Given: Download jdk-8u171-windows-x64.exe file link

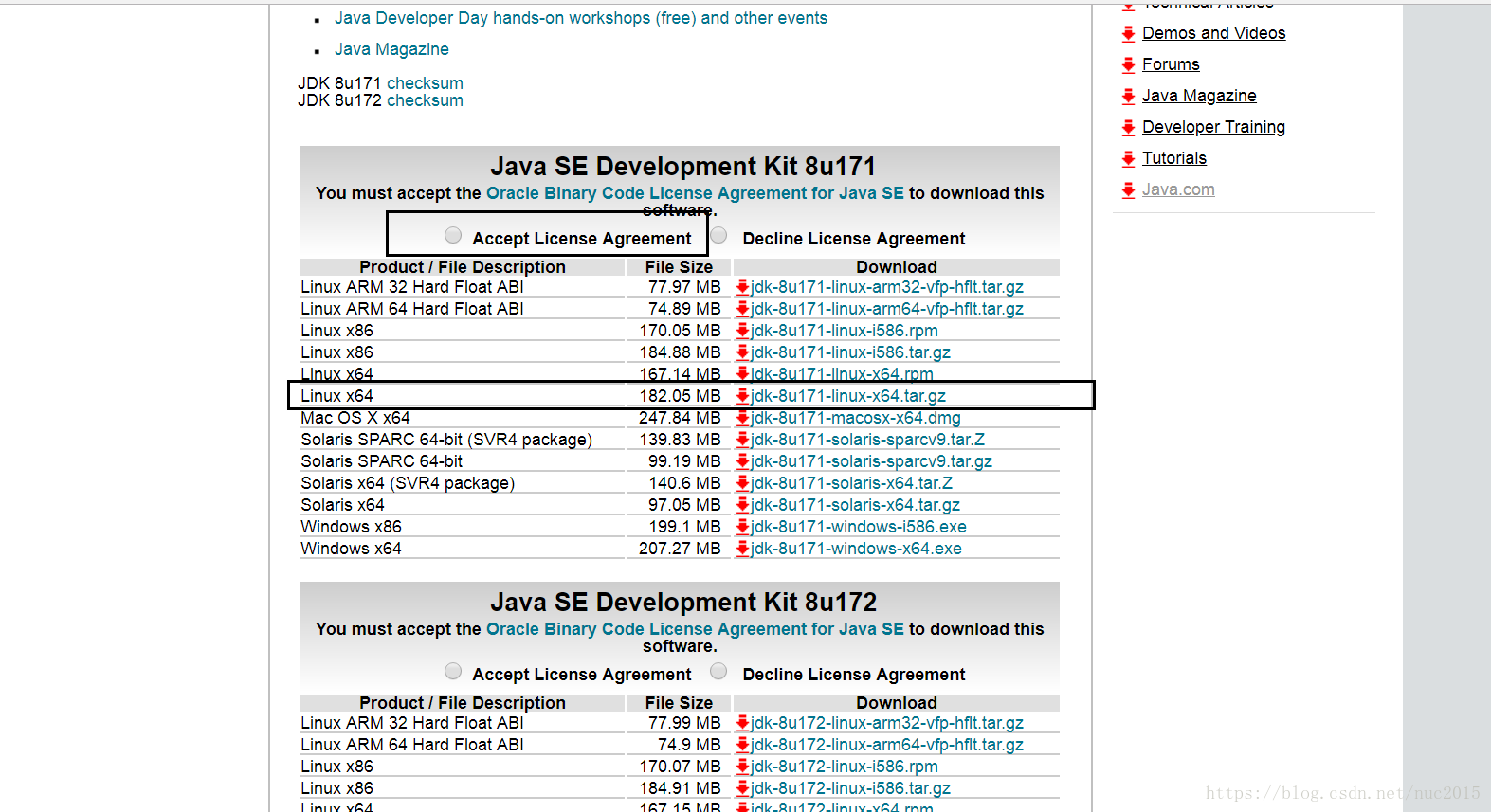Looking at the screenshot, I should 856,549.
